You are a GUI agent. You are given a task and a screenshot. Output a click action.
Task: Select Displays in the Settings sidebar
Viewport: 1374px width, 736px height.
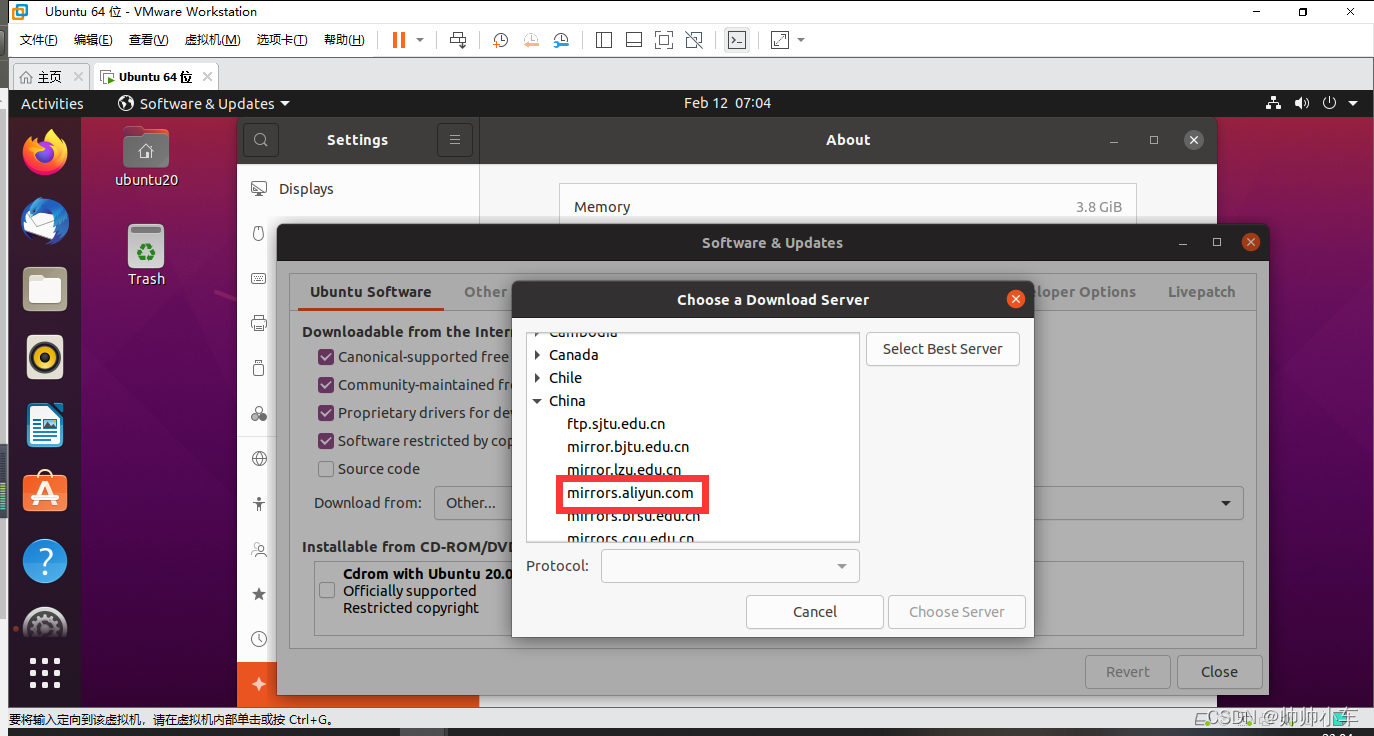click(357, 189)
